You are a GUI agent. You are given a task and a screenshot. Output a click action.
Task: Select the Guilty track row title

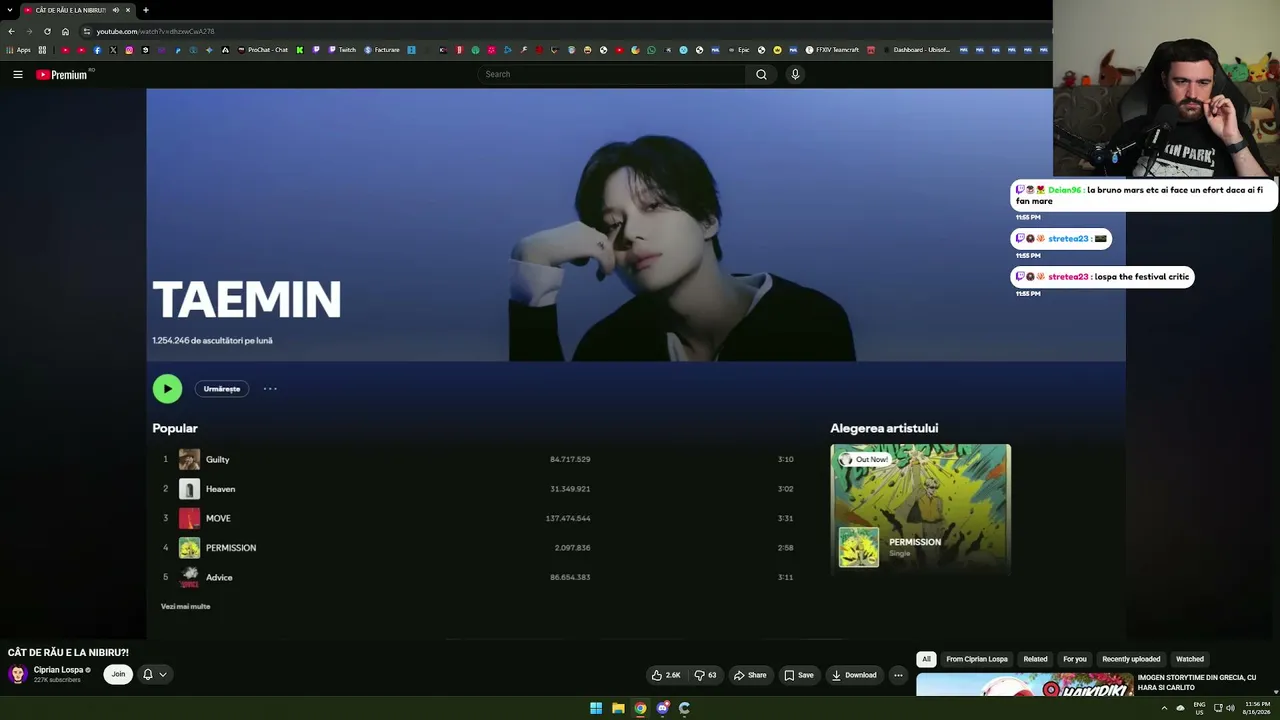pos(218,459)
